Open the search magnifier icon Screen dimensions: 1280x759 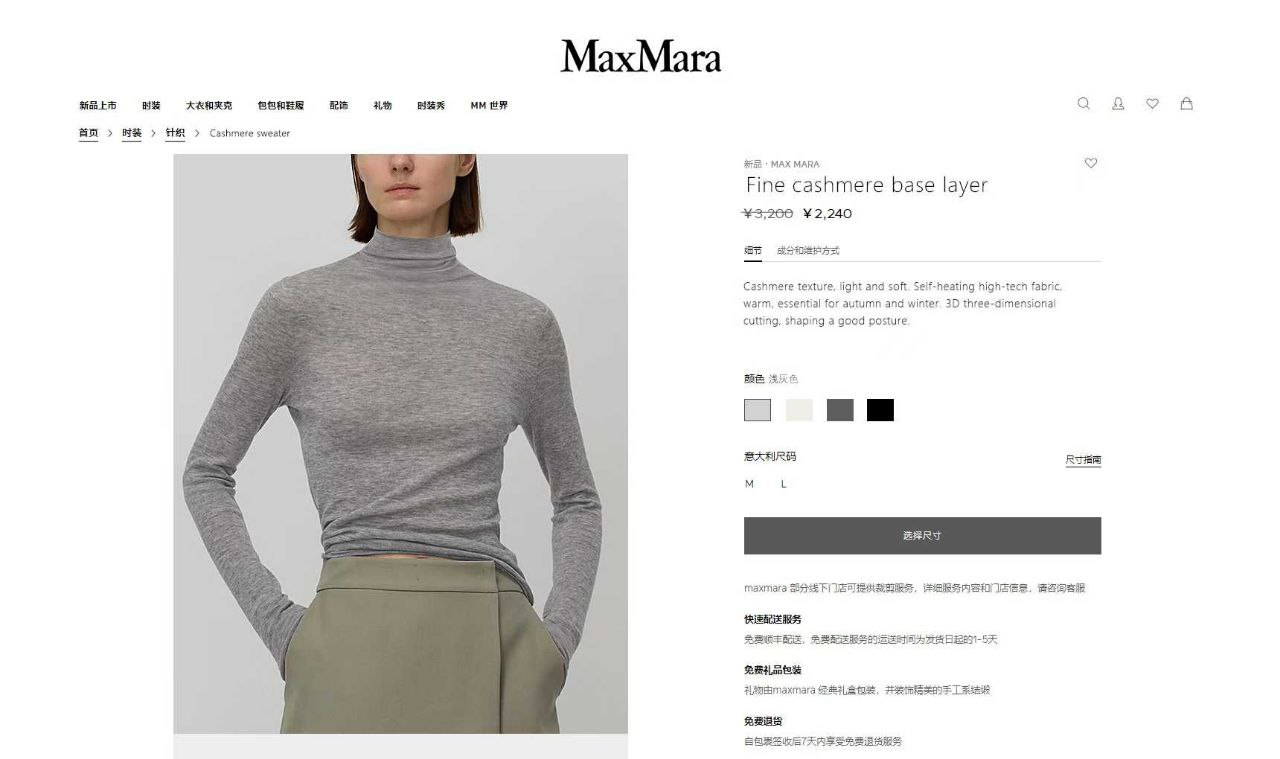click(1083, 103)
